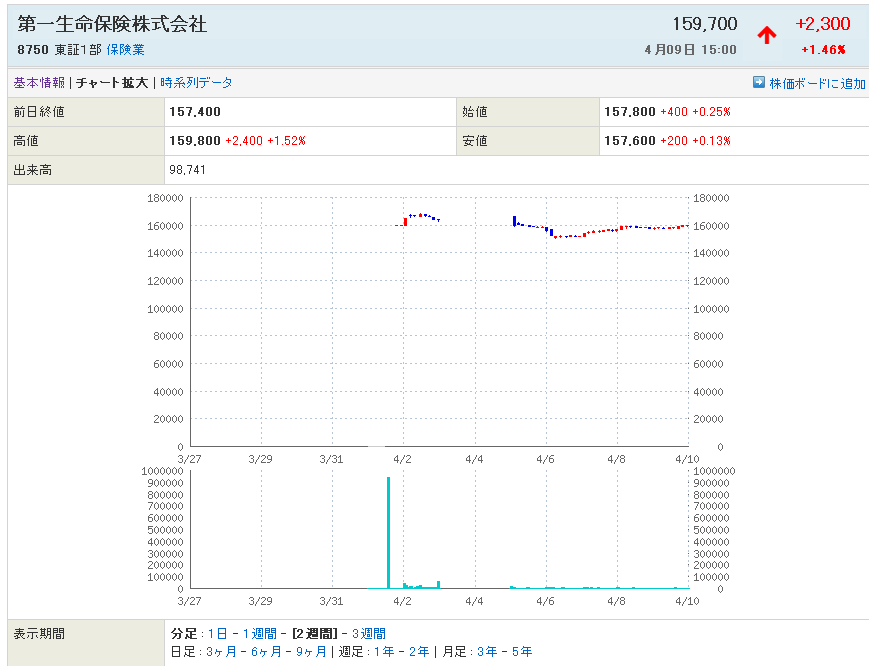869x666 pixels.
Task: Open the 基本情報 tab
Action: [39, 83]
